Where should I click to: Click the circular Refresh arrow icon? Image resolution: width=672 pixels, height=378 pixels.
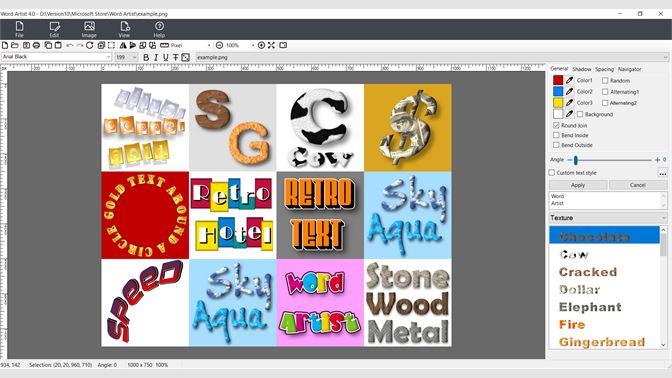[90, 45]
